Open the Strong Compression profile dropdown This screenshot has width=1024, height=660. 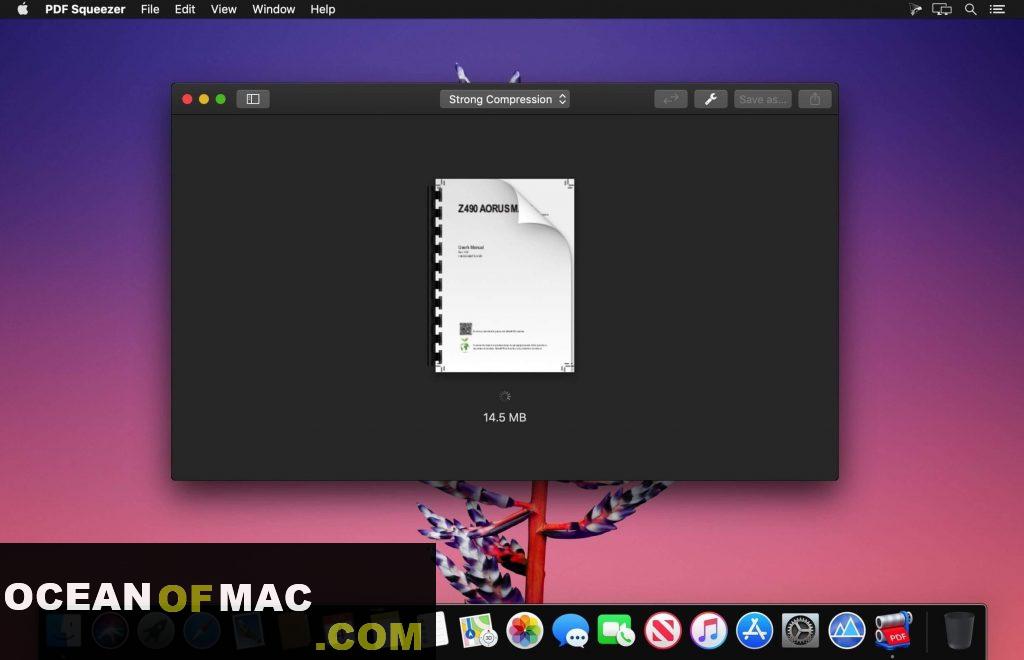click(x=505, y=99)
